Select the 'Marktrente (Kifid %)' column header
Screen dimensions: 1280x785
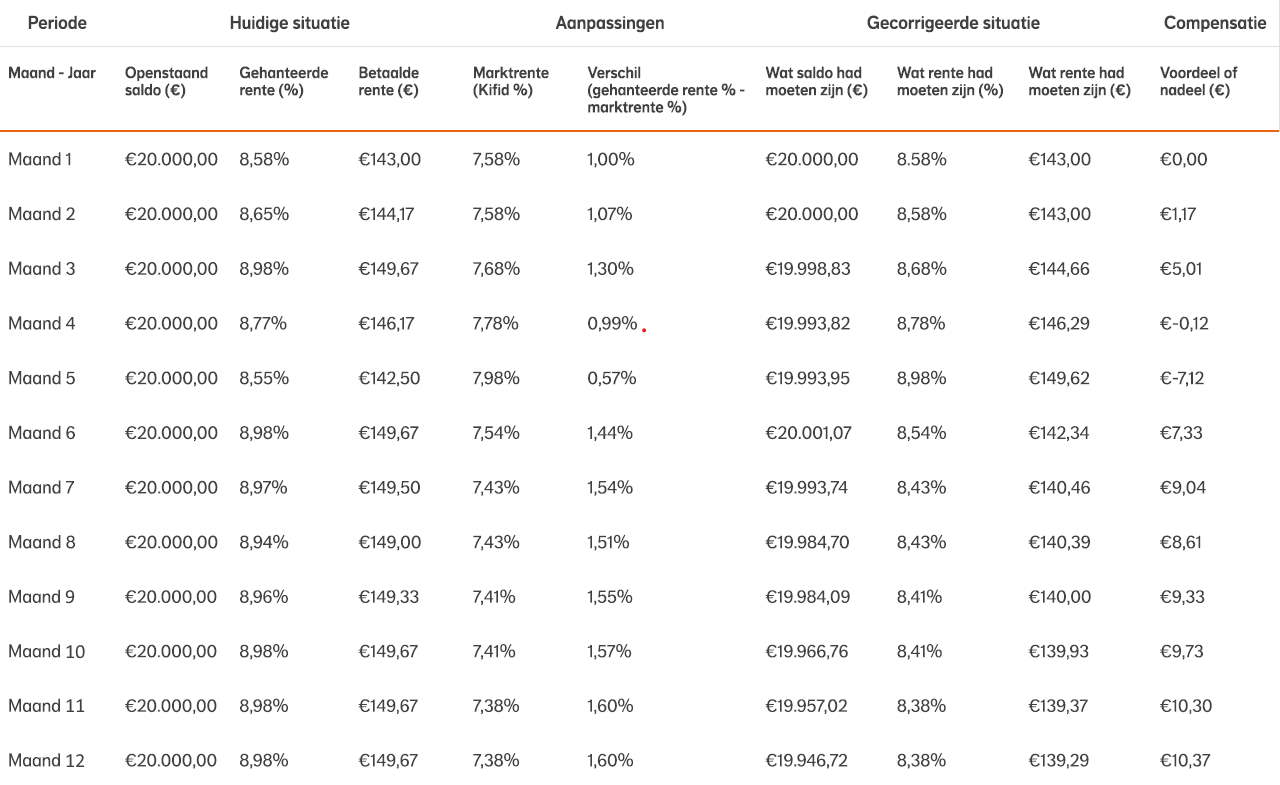[x=510, y=81]
